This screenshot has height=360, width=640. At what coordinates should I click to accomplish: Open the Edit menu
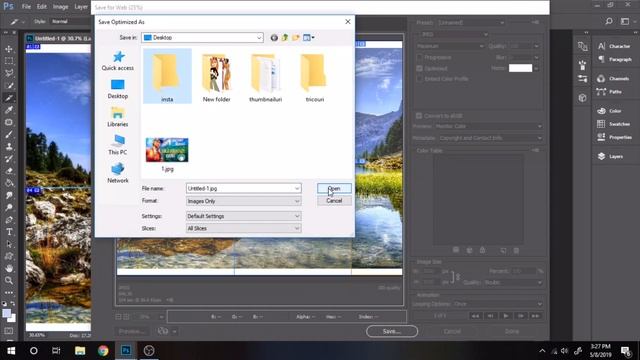coord(42,7)
